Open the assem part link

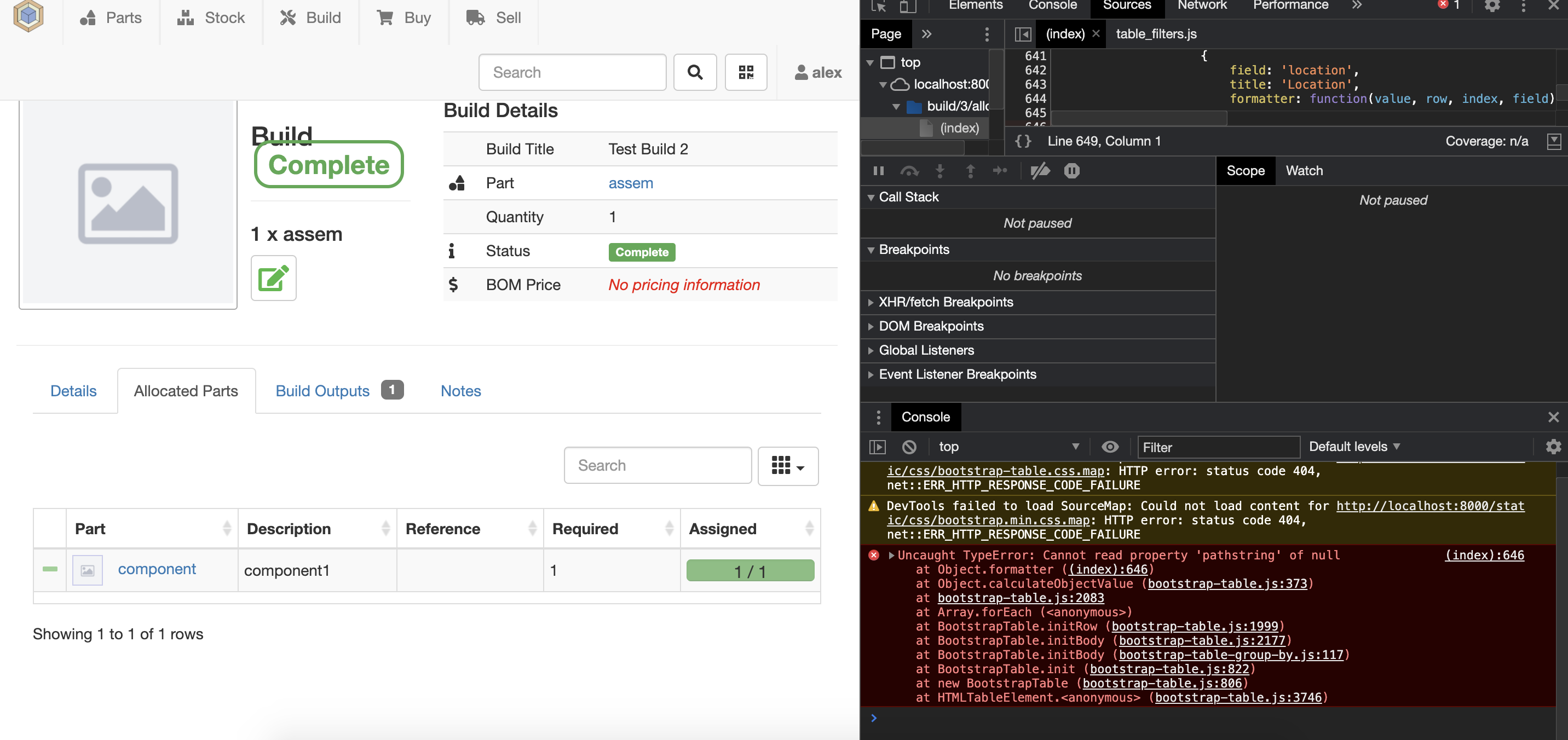[631, 183]
